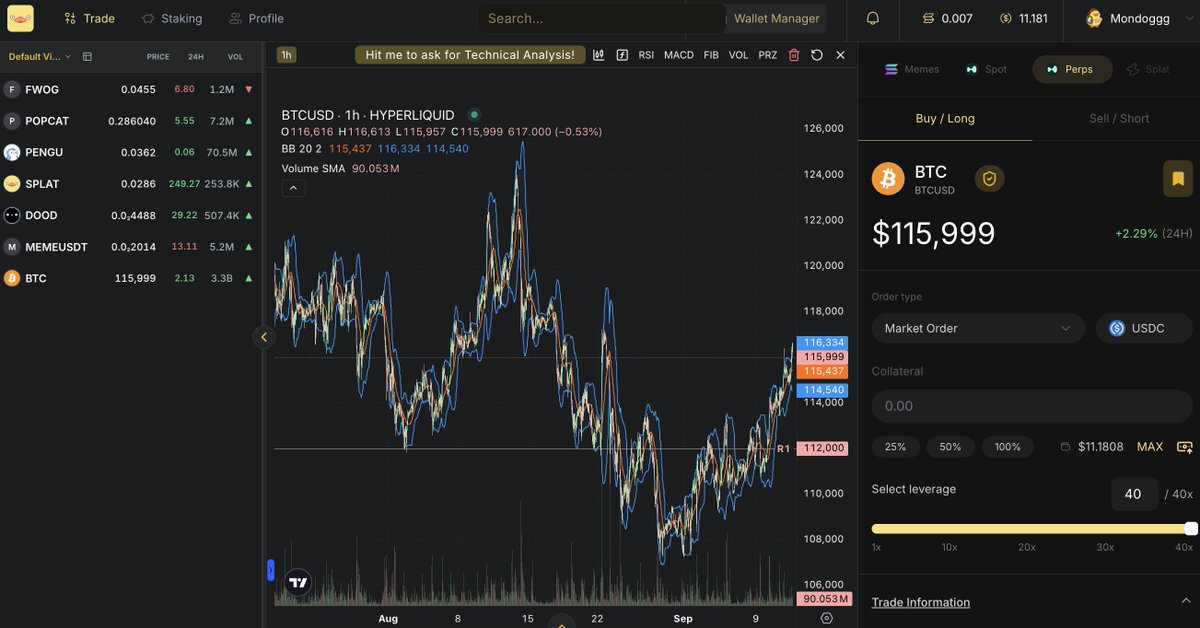This screenshot has width=1200, height=628.
Task: Select the Buy / Long tab
Action: click(945, 118)
